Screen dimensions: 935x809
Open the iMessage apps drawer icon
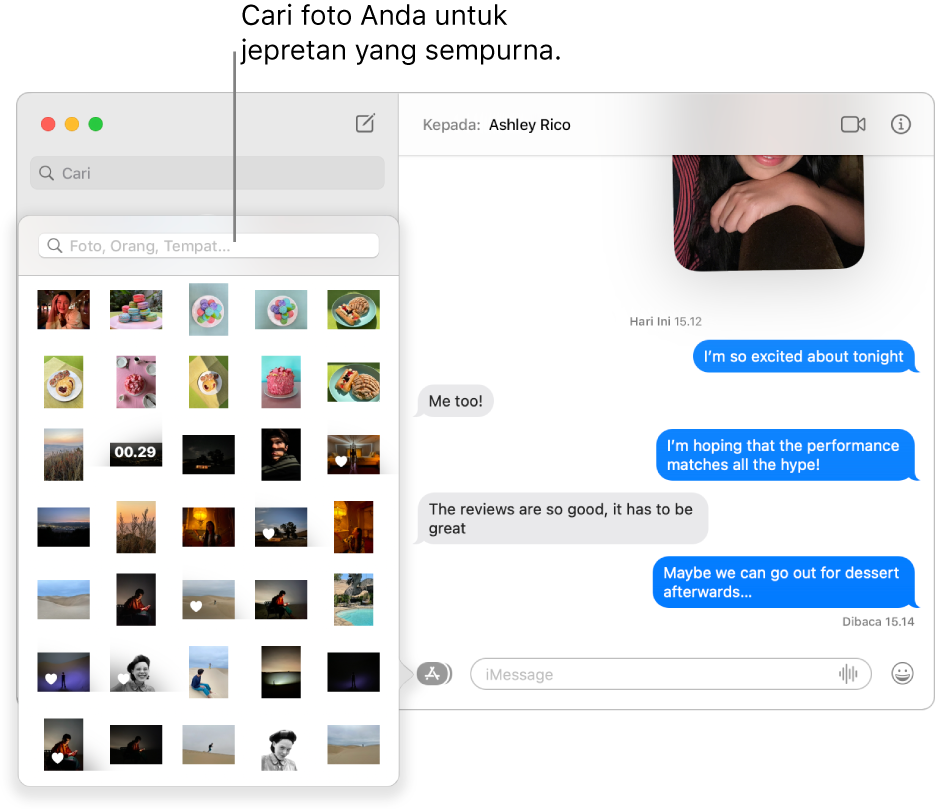(433, 673)
